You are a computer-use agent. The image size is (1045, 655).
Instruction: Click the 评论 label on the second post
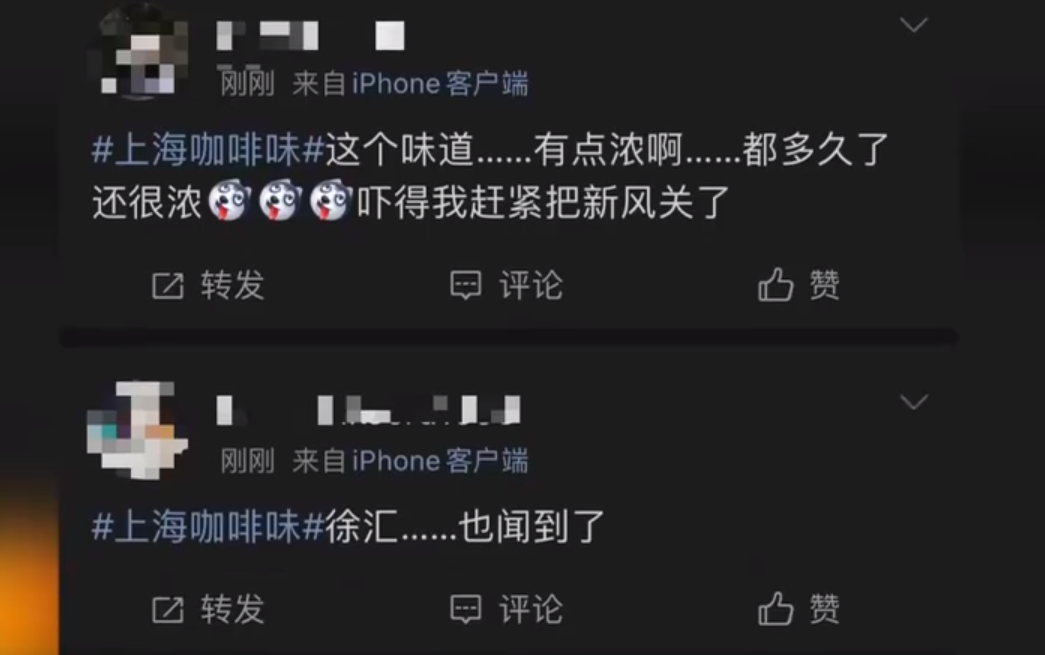[x=531, y=609]
